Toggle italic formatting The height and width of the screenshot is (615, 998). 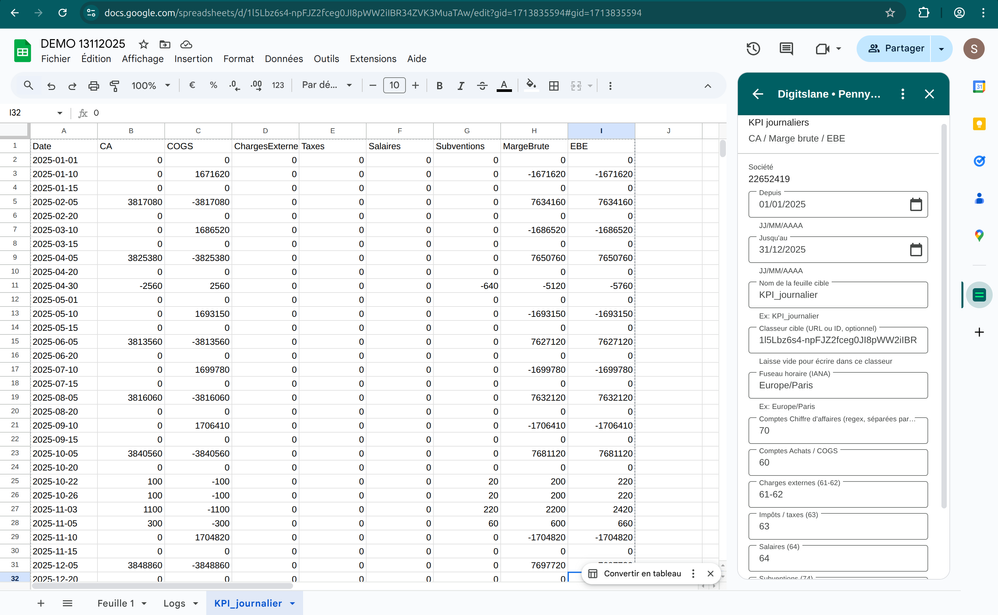click(x=461, y=86)
